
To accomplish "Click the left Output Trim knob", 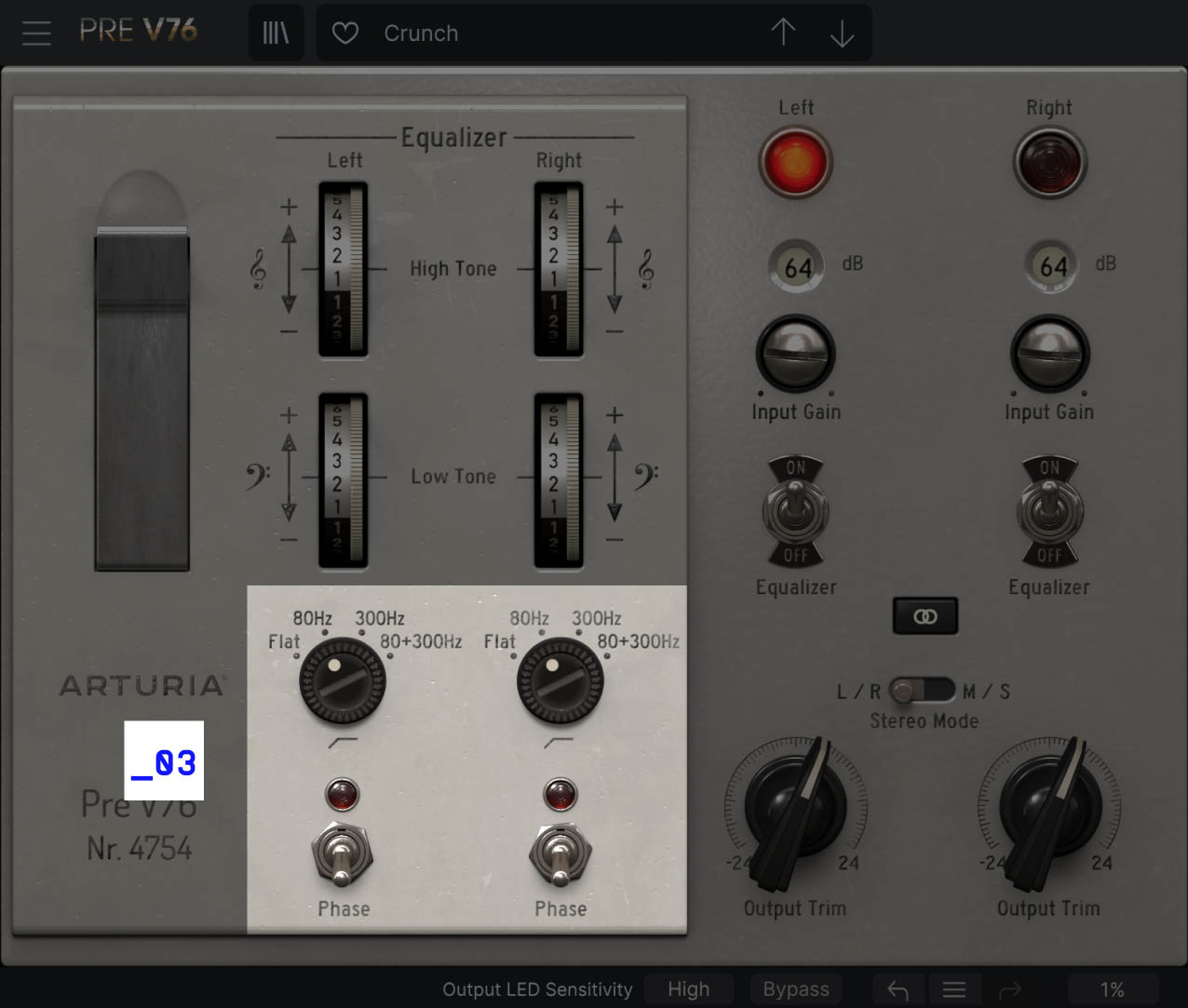I will click(795, 805).
